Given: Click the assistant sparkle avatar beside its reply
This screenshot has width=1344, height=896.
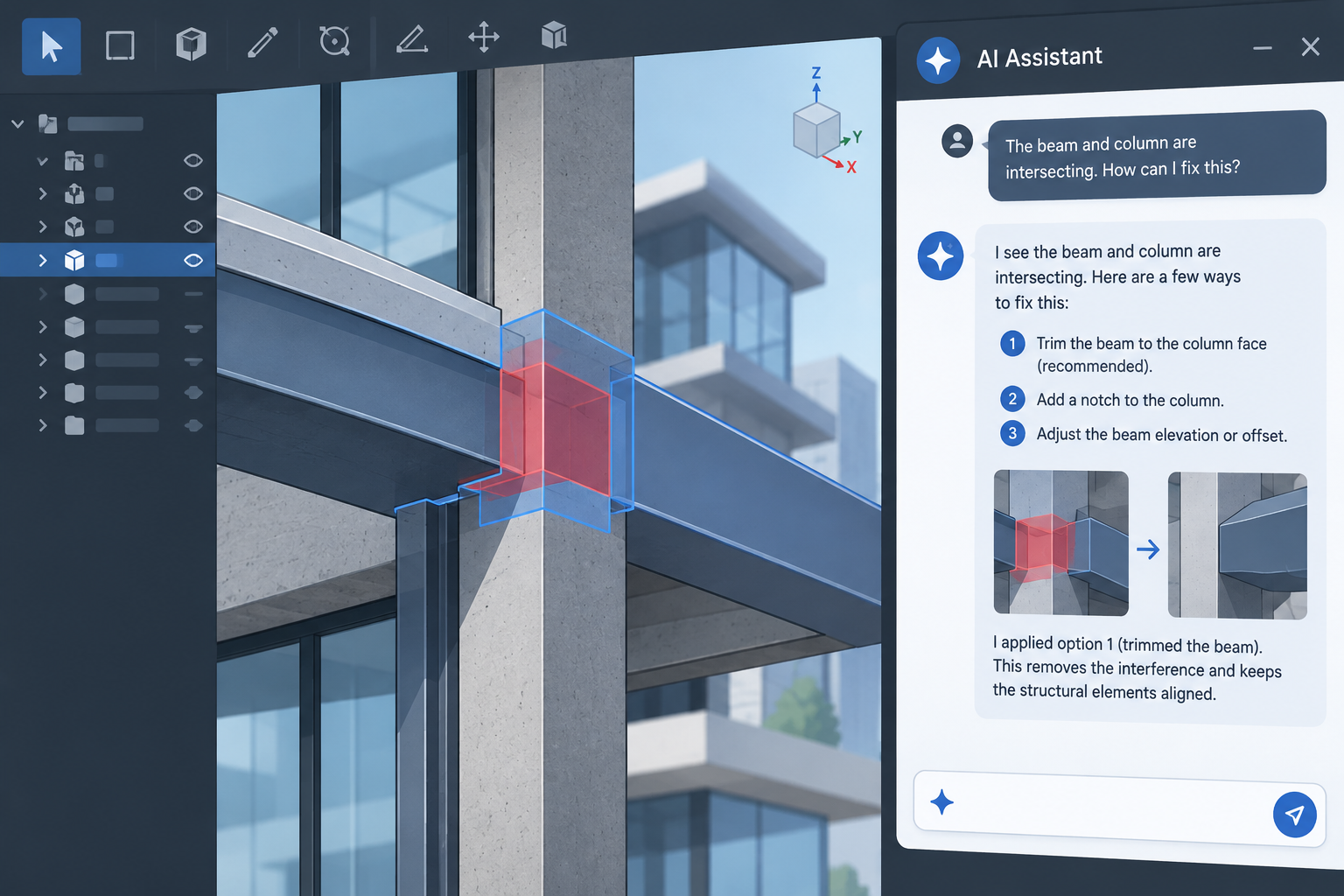Looking at the screenshot, I should point(941,255).
